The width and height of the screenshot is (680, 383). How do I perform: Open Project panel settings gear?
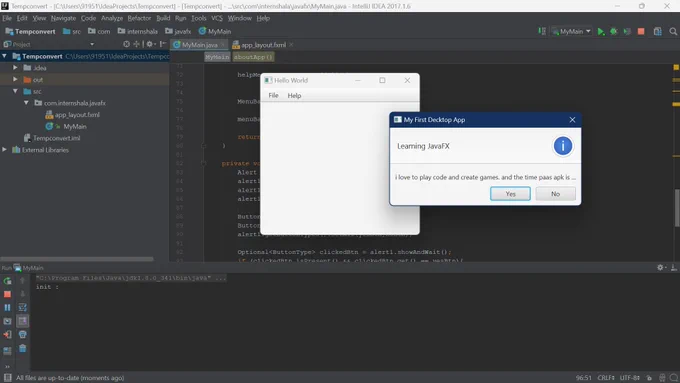pos(150,44)
